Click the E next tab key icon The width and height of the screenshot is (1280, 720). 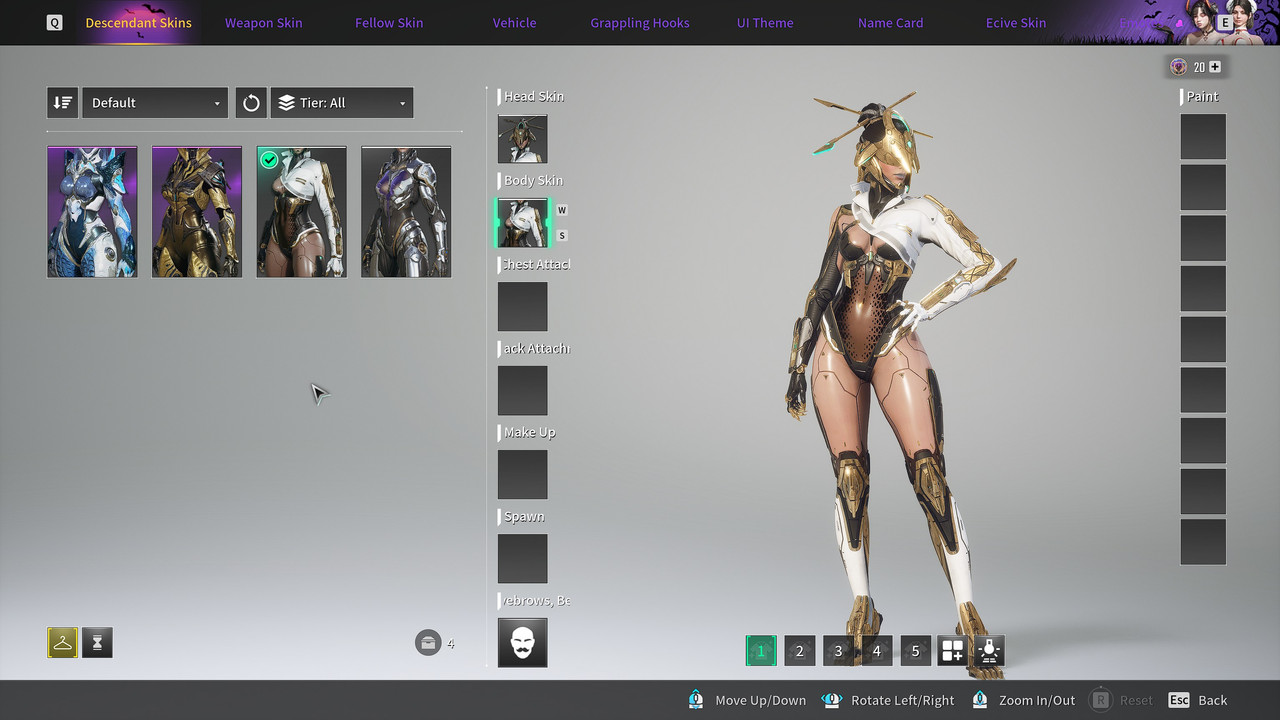[1224, 23]
